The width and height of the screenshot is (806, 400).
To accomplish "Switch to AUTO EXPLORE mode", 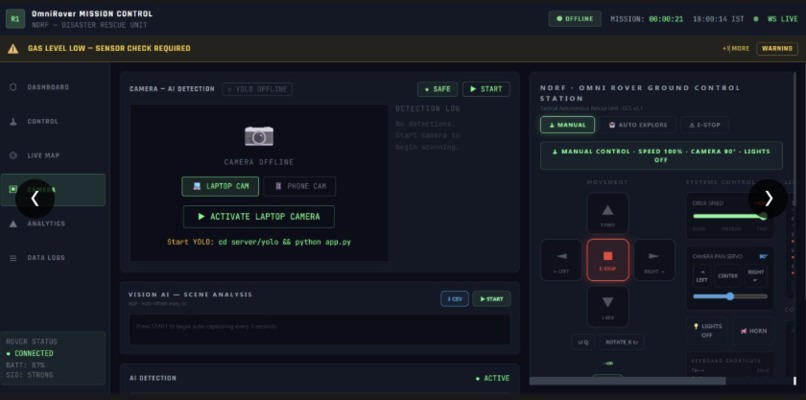I will coord(637,125).
